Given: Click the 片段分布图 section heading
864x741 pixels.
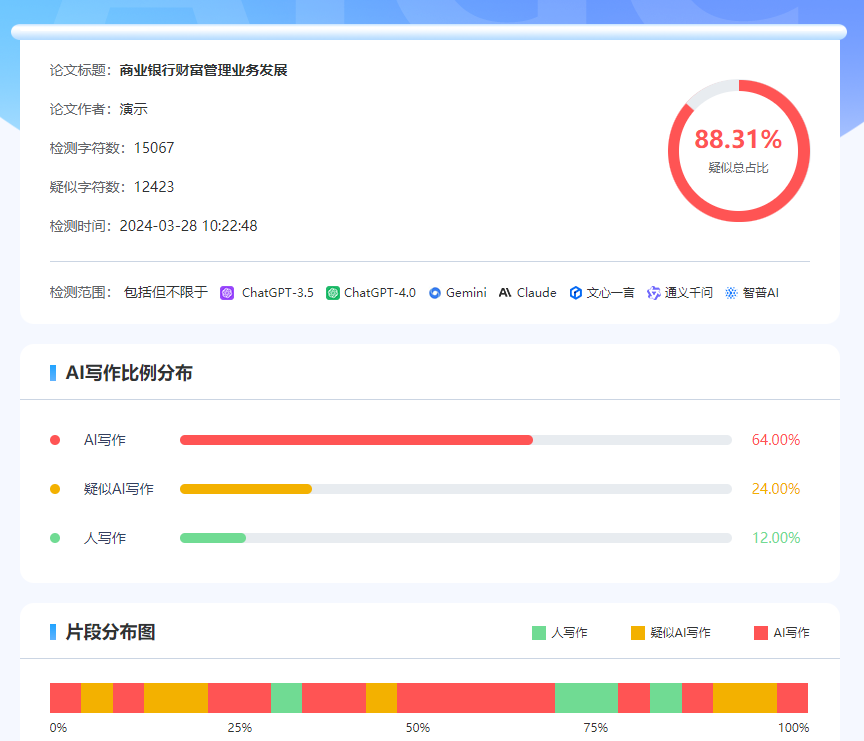Looking at the screenshot, I should tap(110, 632).
